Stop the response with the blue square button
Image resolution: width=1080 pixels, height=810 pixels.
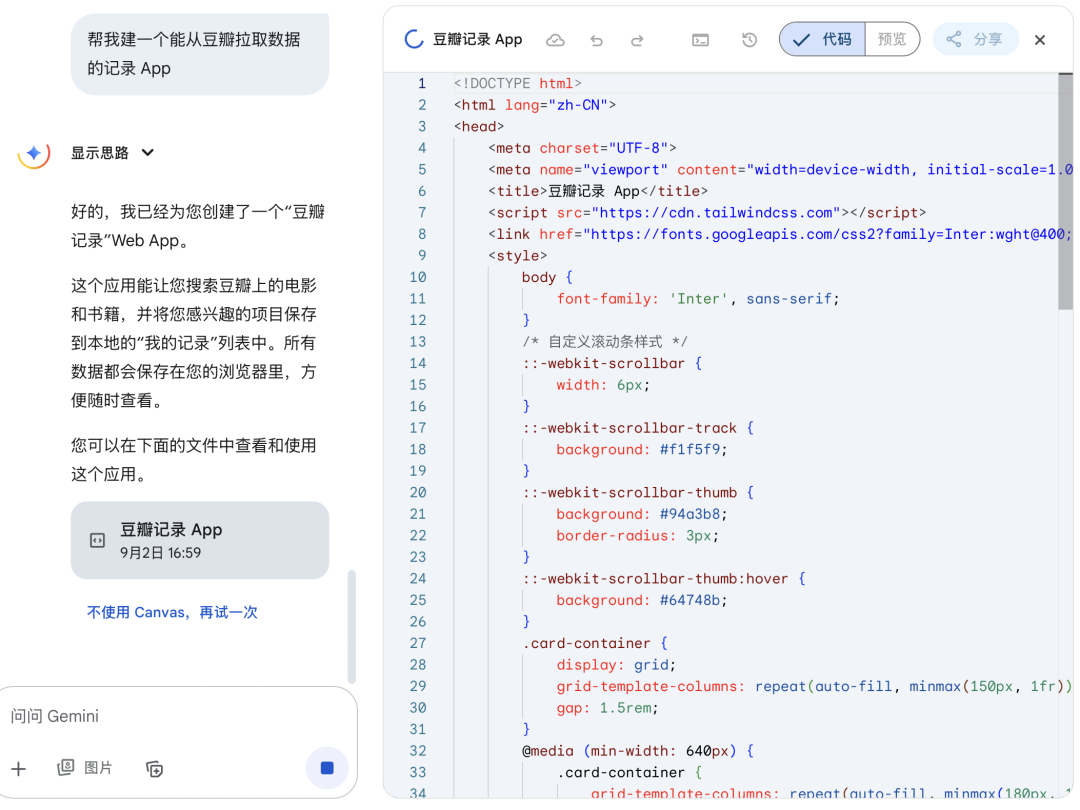(x=327, y=768)
